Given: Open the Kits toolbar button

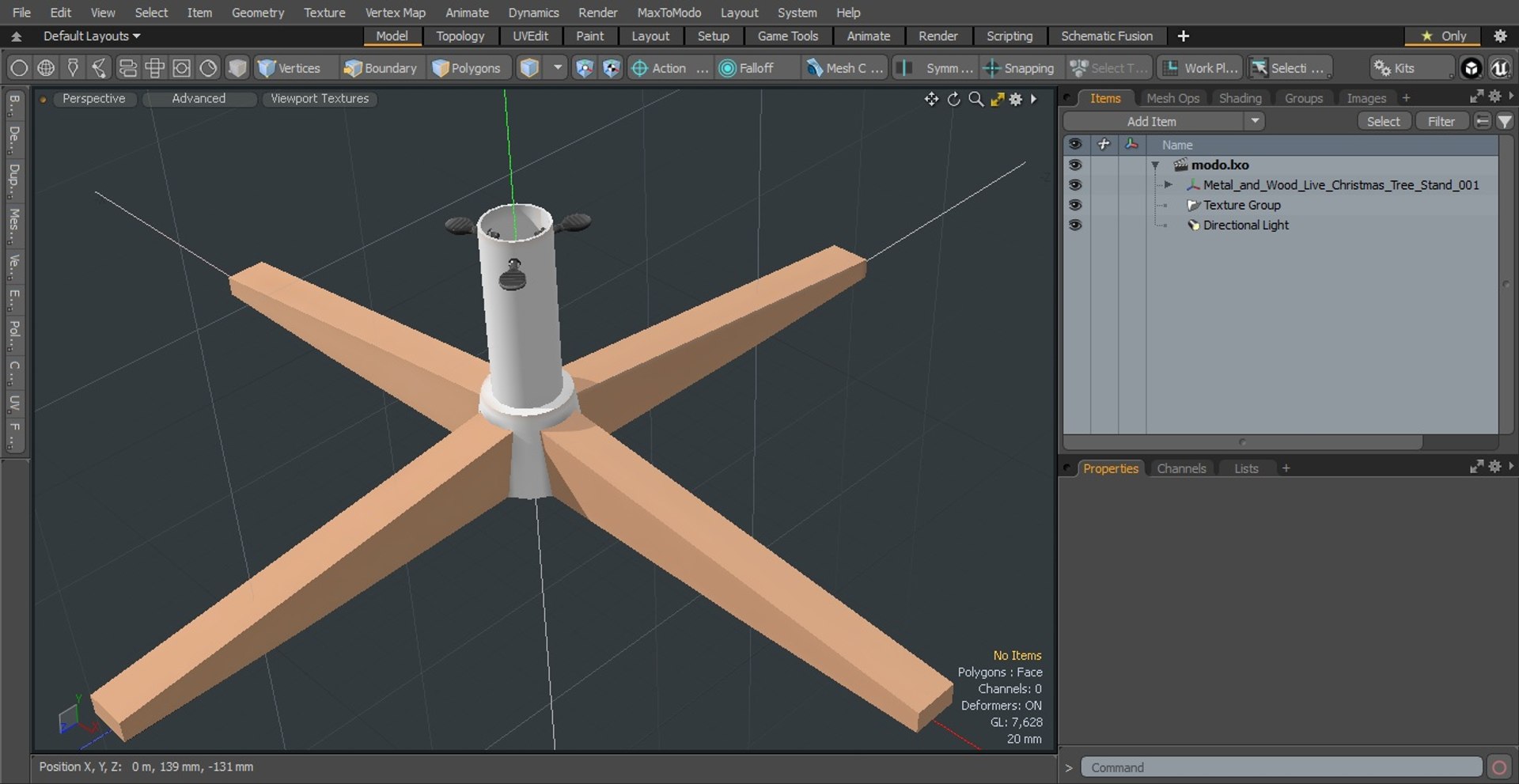Looking at the screenshot, I should [x=1411, y=68].
